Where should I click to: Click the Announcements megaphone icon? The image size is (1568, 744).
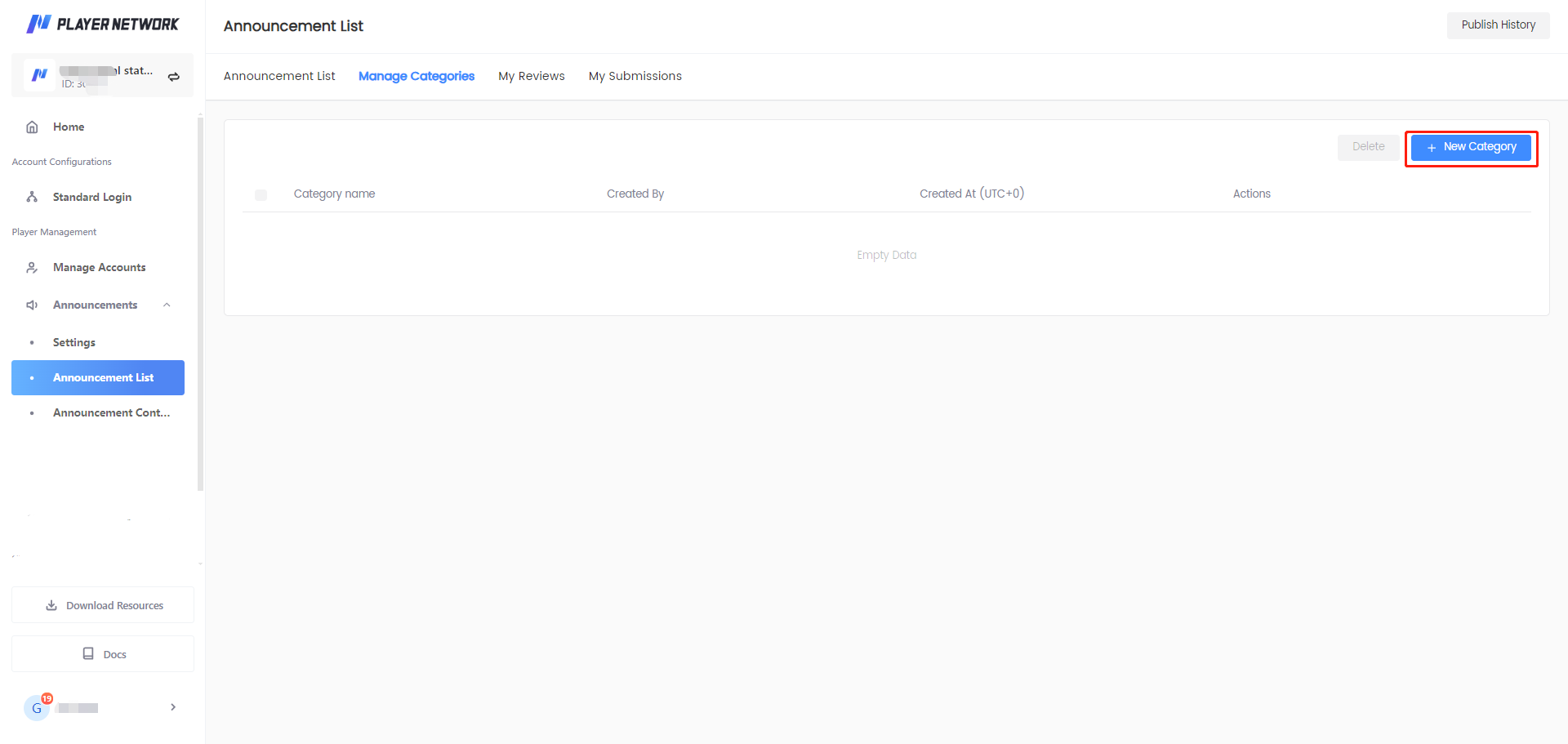[x=33, y=305]
